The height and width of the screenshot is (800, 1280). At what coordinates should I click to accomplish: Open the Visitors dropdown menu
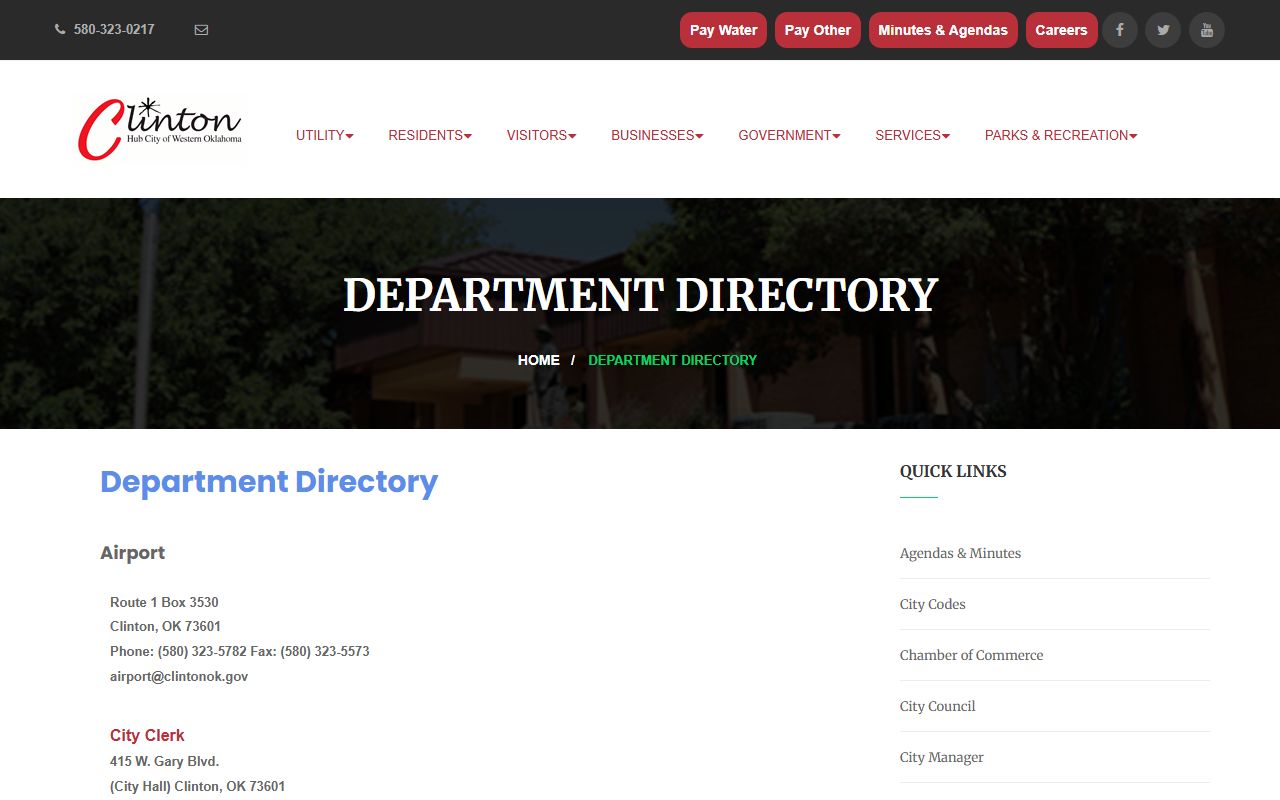[541, 135]
